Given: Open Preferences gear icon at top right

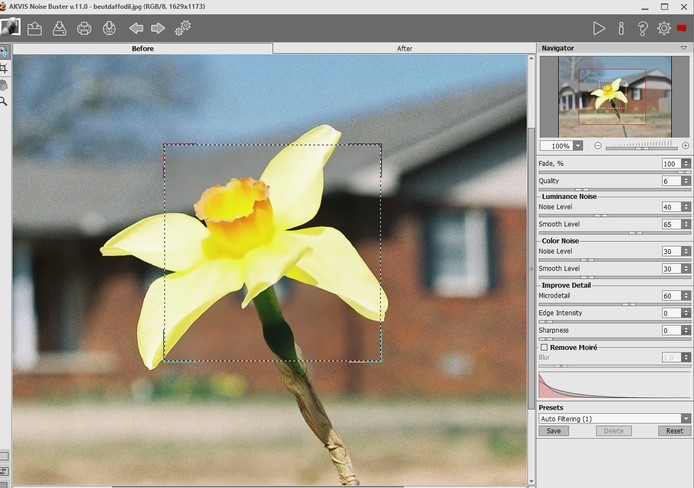Looking at the screenshot, I should point(664,28).
